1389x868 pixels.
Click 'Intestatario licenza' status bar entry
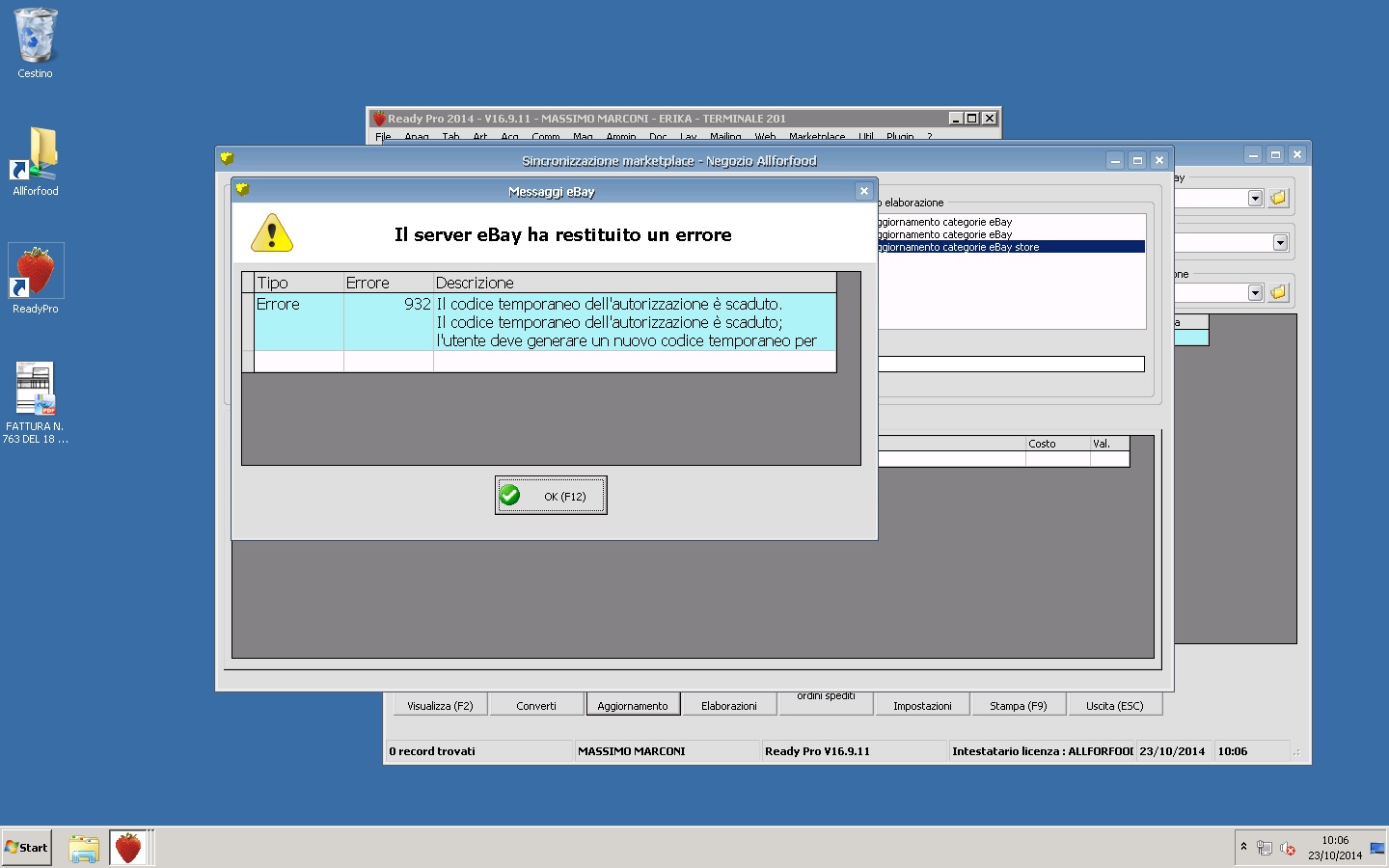(x=1042, y=751)
